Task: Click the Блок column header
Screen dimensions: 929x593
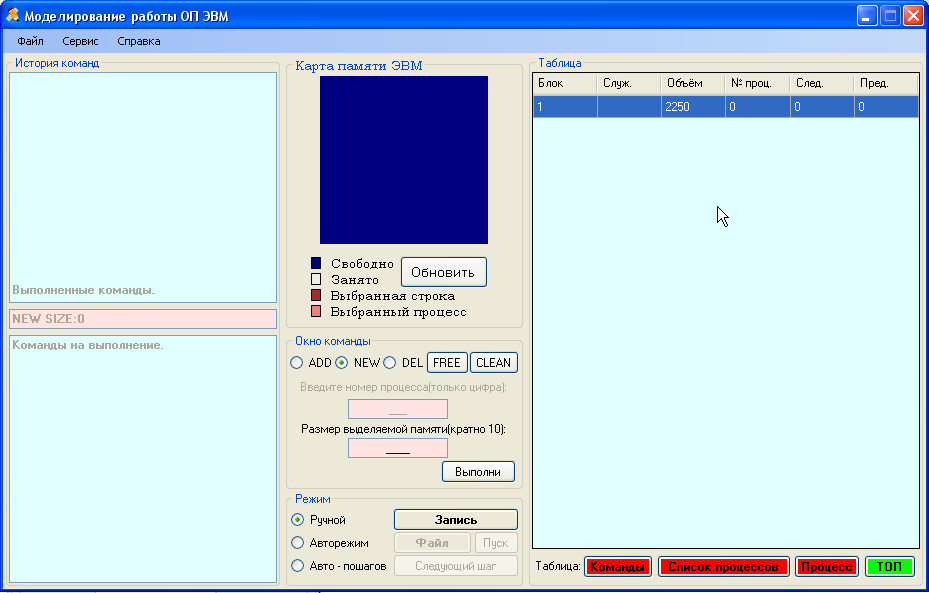Action: [x=565, y=84]
